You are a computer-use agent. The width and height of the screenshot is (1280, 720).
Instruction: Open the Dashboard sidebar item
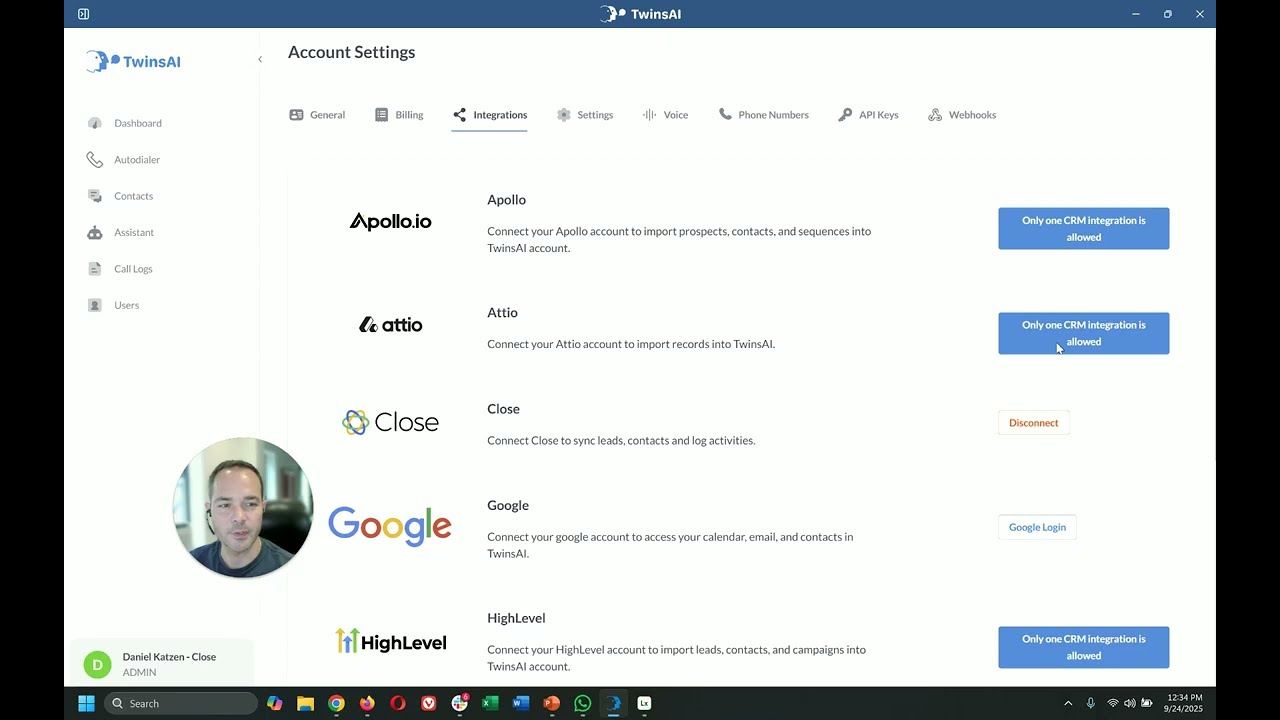124,123
